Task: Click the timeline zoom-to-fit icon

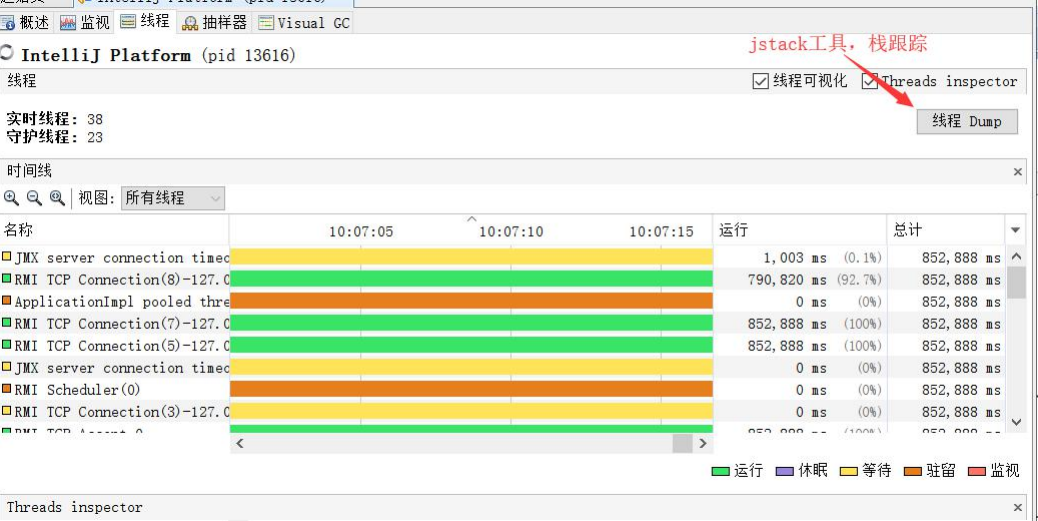Action: (x=57, y=197)
